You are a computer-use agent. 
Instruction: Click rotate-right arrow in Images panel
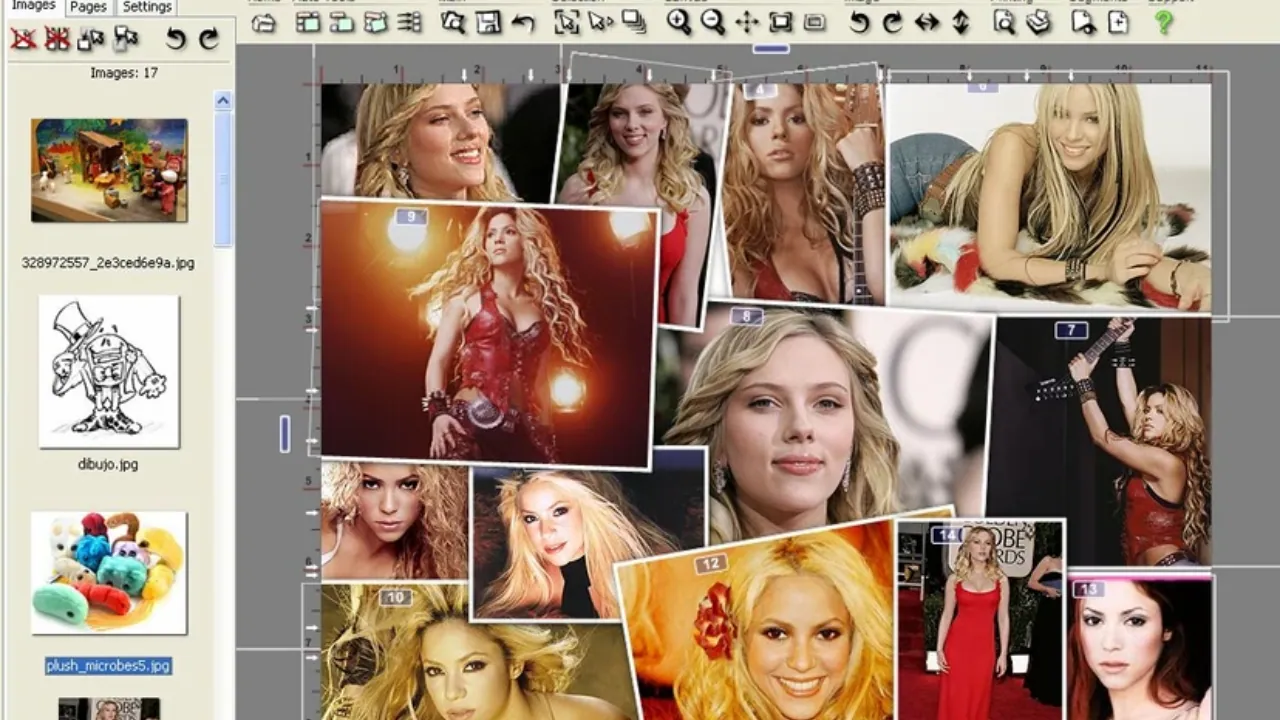(x=208, y=39)
